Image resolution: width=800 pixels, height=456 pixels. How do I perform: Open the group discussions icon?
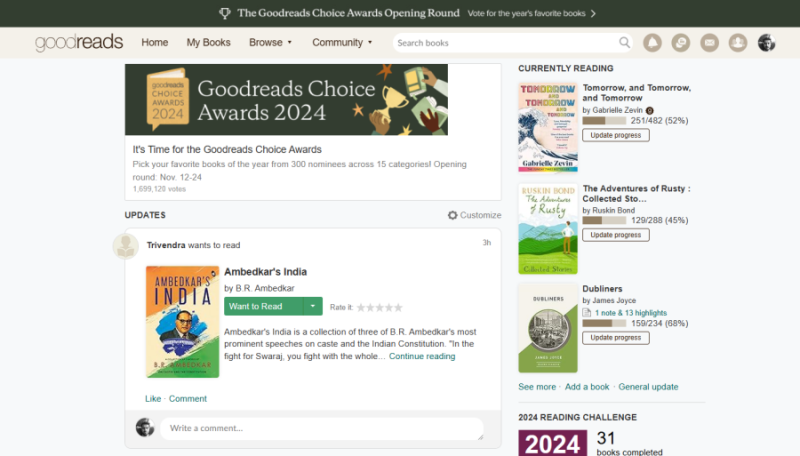(681, 43)
